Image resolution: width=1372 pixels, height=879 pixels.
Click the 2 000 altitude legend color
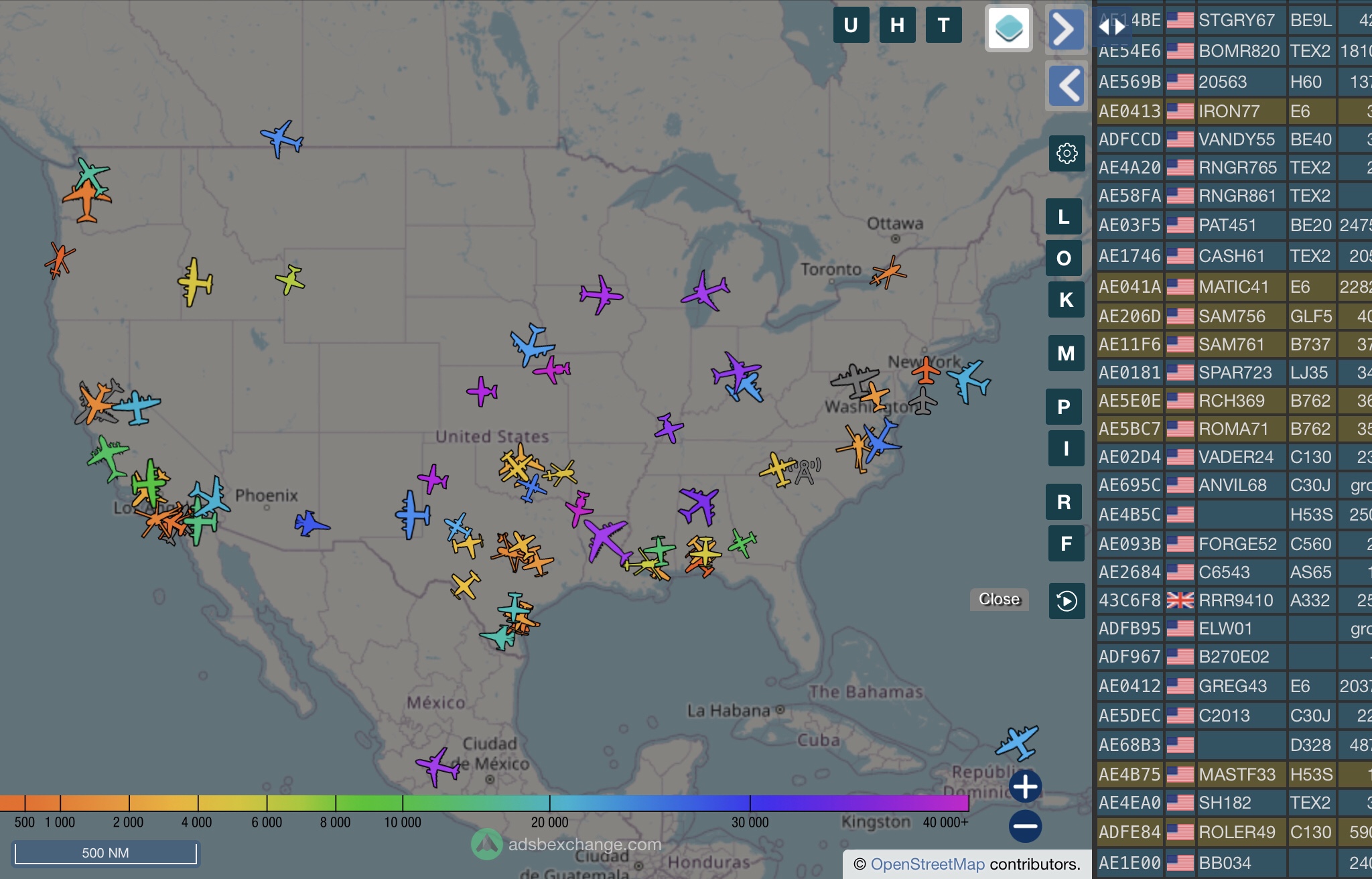[x=129, y=803]
